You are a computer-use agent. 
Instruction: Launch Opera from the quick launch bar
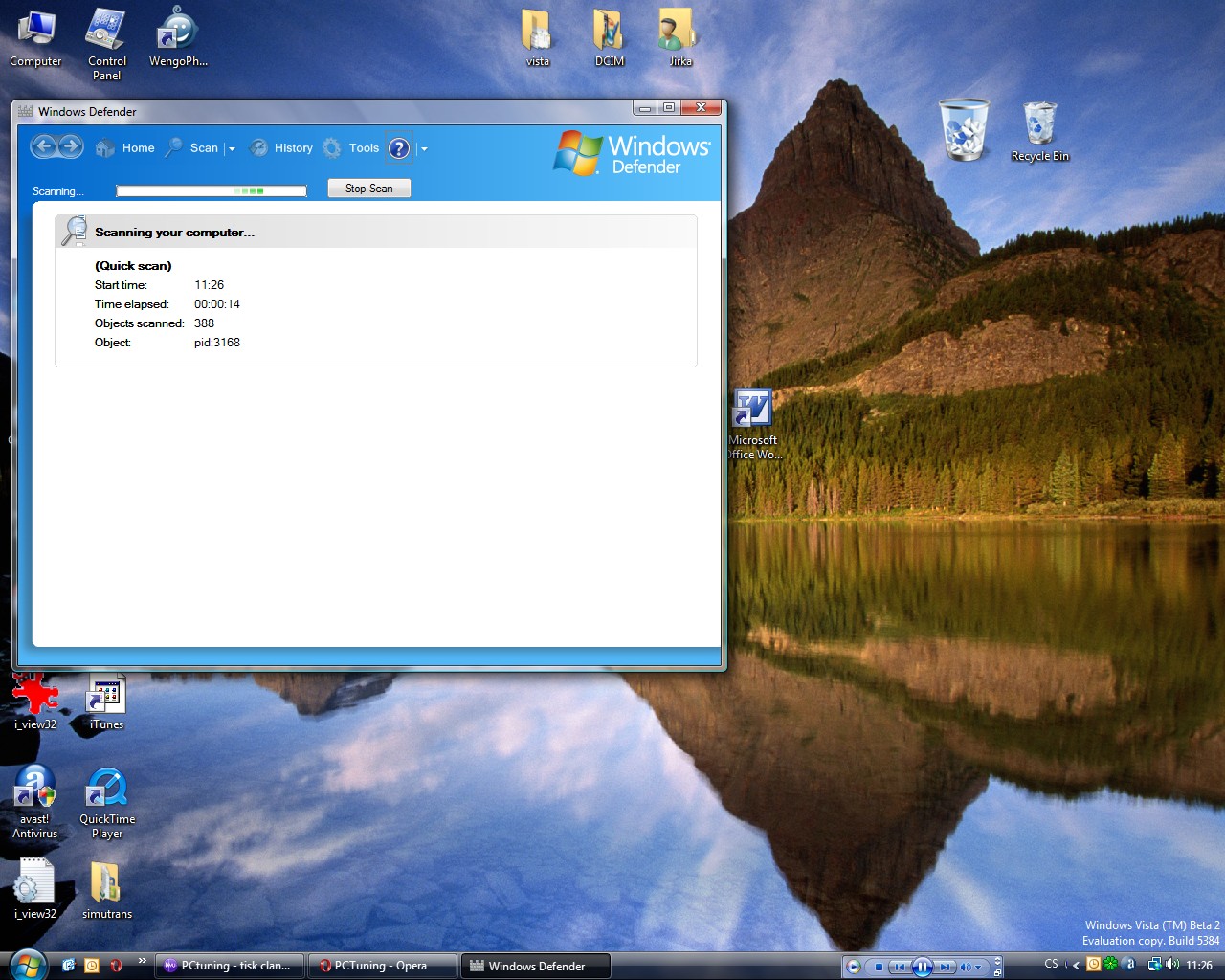pyautogui.click(x=116, y=966)
